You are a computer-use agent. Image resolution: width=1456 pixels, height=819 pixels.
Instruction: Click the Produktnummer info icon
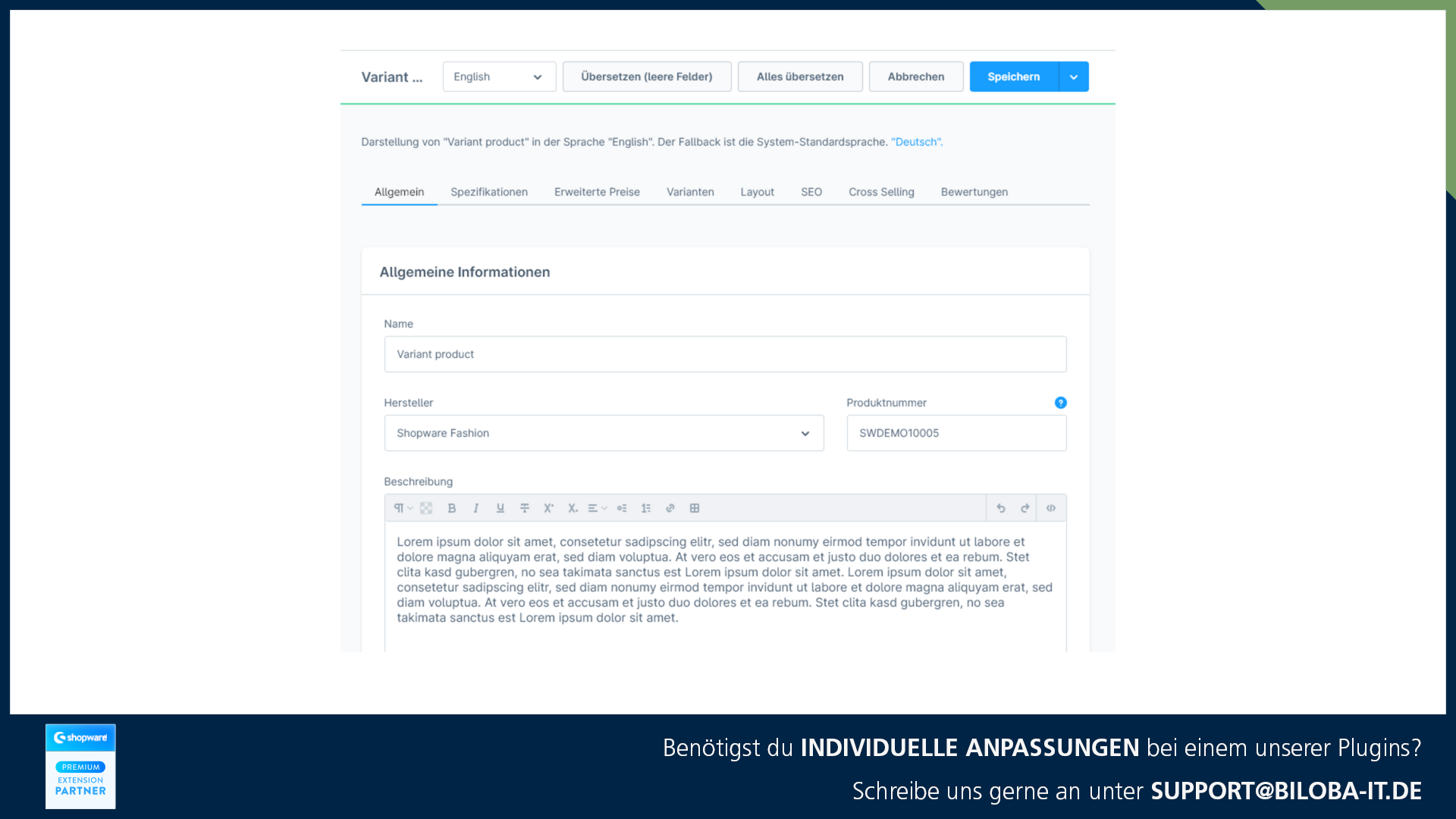tap(1061, 403)
